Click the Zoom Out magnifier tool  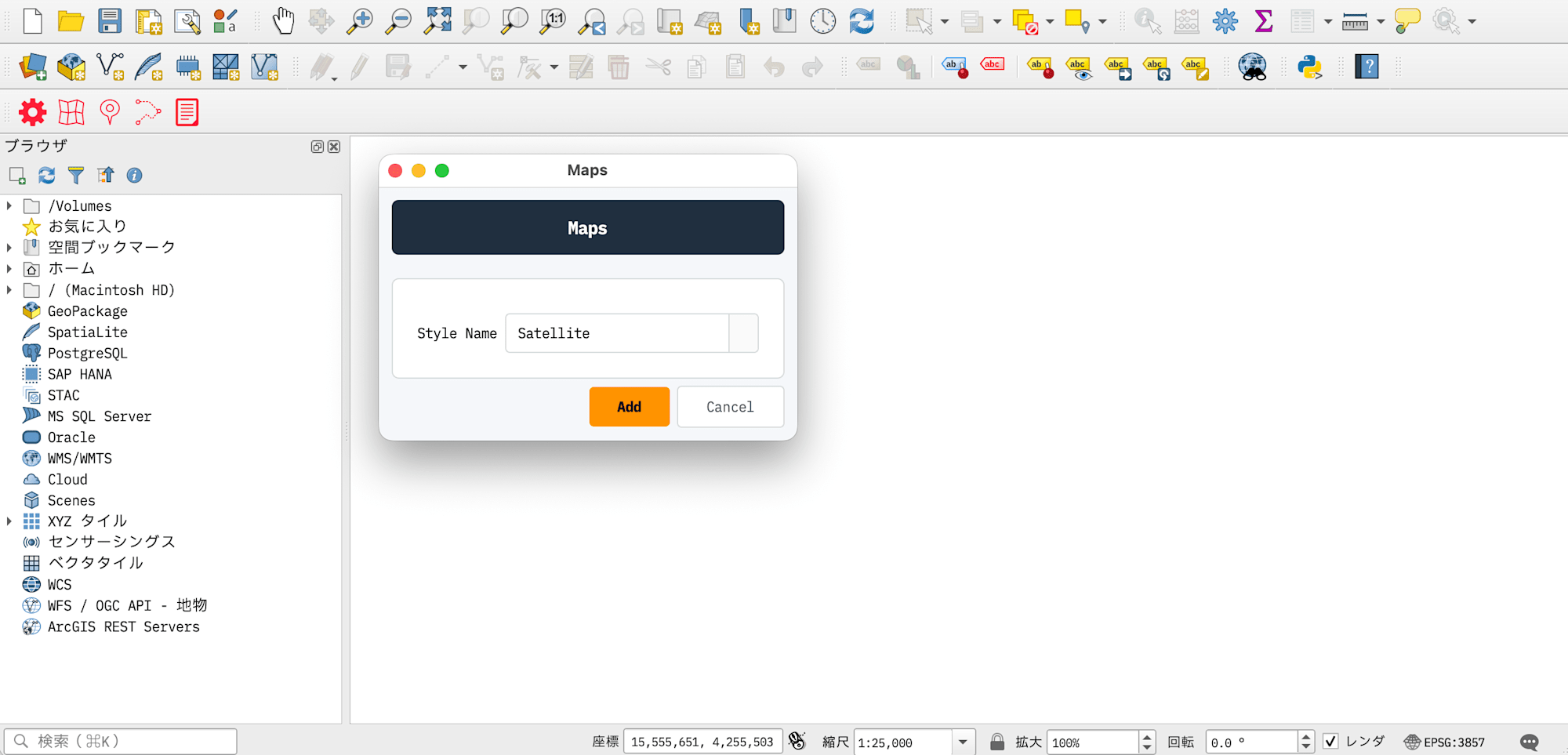coord(398,21)
